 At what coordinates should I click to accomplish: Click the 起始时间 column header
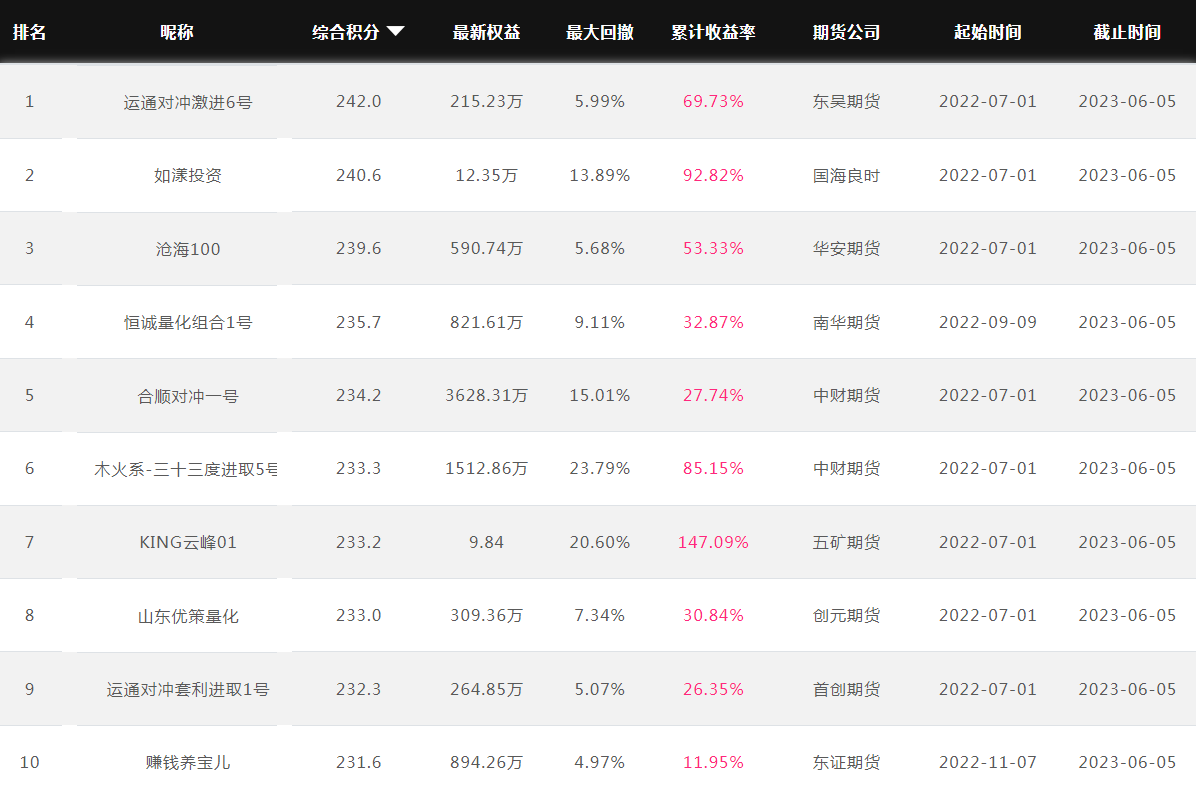[x=988, y=32]
